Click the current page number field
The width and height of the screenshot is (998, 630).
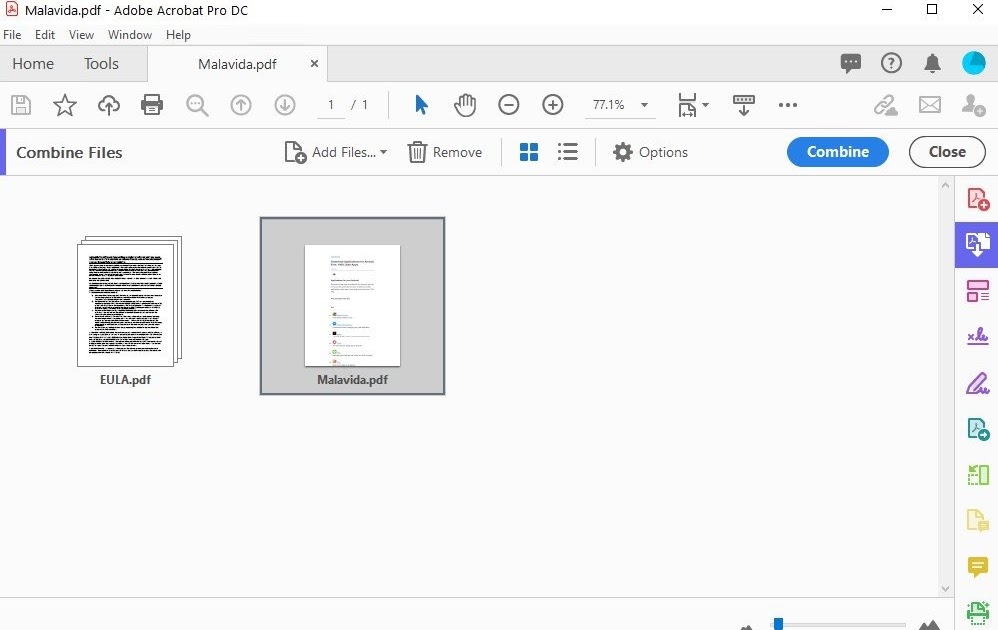(x=331, y=105)
